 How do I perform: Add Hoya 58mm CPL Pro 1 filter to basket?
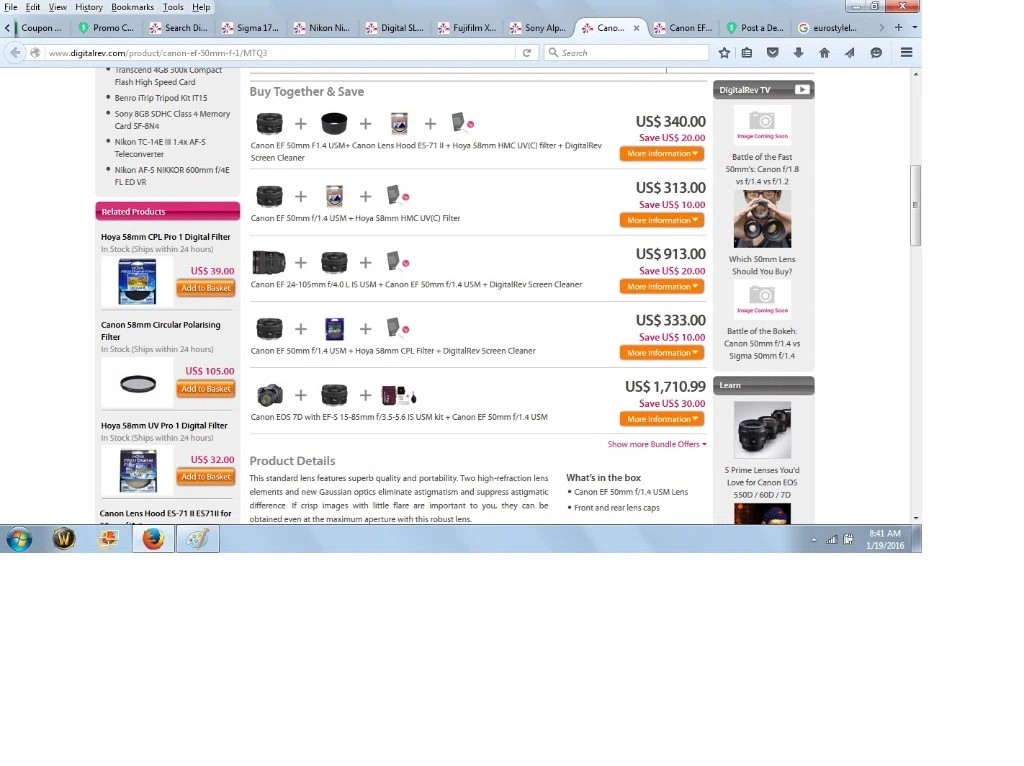click(x=206, y=288)
